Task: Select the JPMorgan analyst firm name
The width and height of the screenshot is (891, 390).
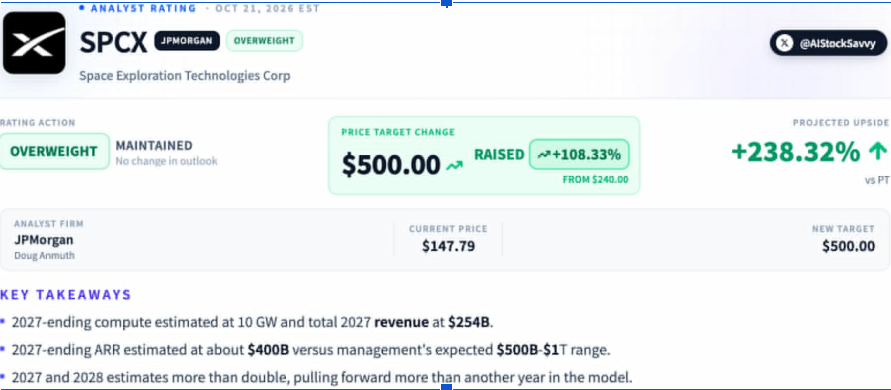Action: click(44, 240)
